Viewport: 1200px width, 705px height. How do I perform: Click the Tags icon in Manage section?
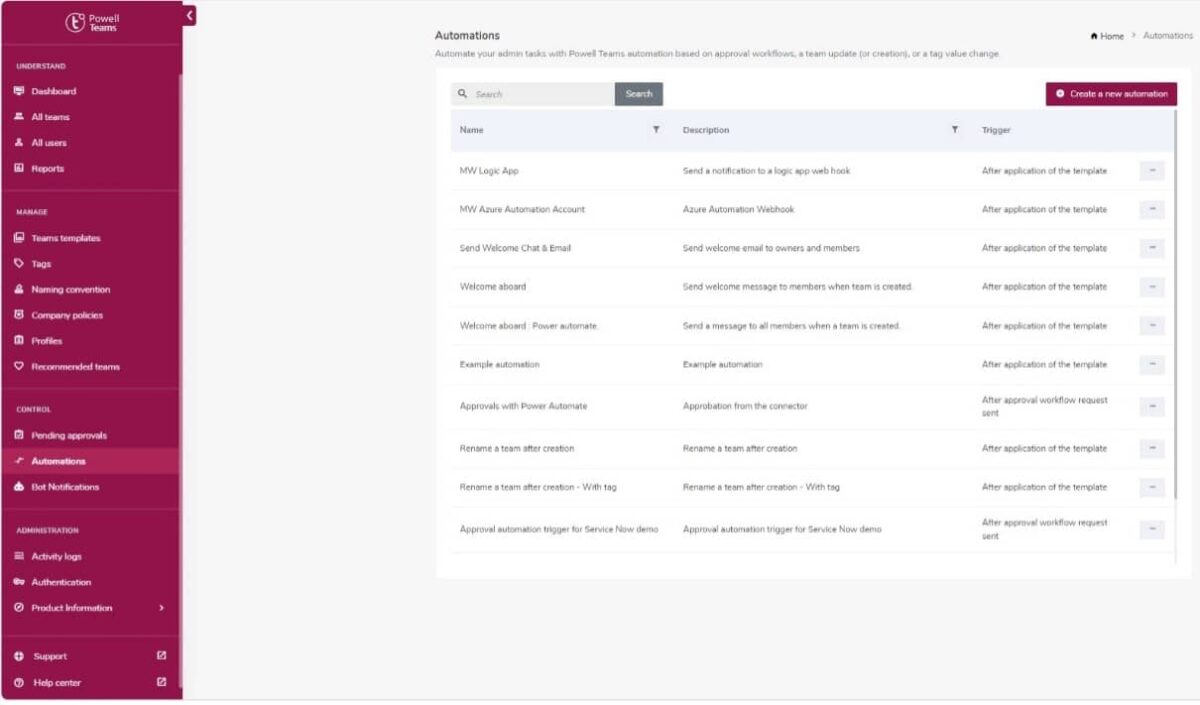click(19, 264)
